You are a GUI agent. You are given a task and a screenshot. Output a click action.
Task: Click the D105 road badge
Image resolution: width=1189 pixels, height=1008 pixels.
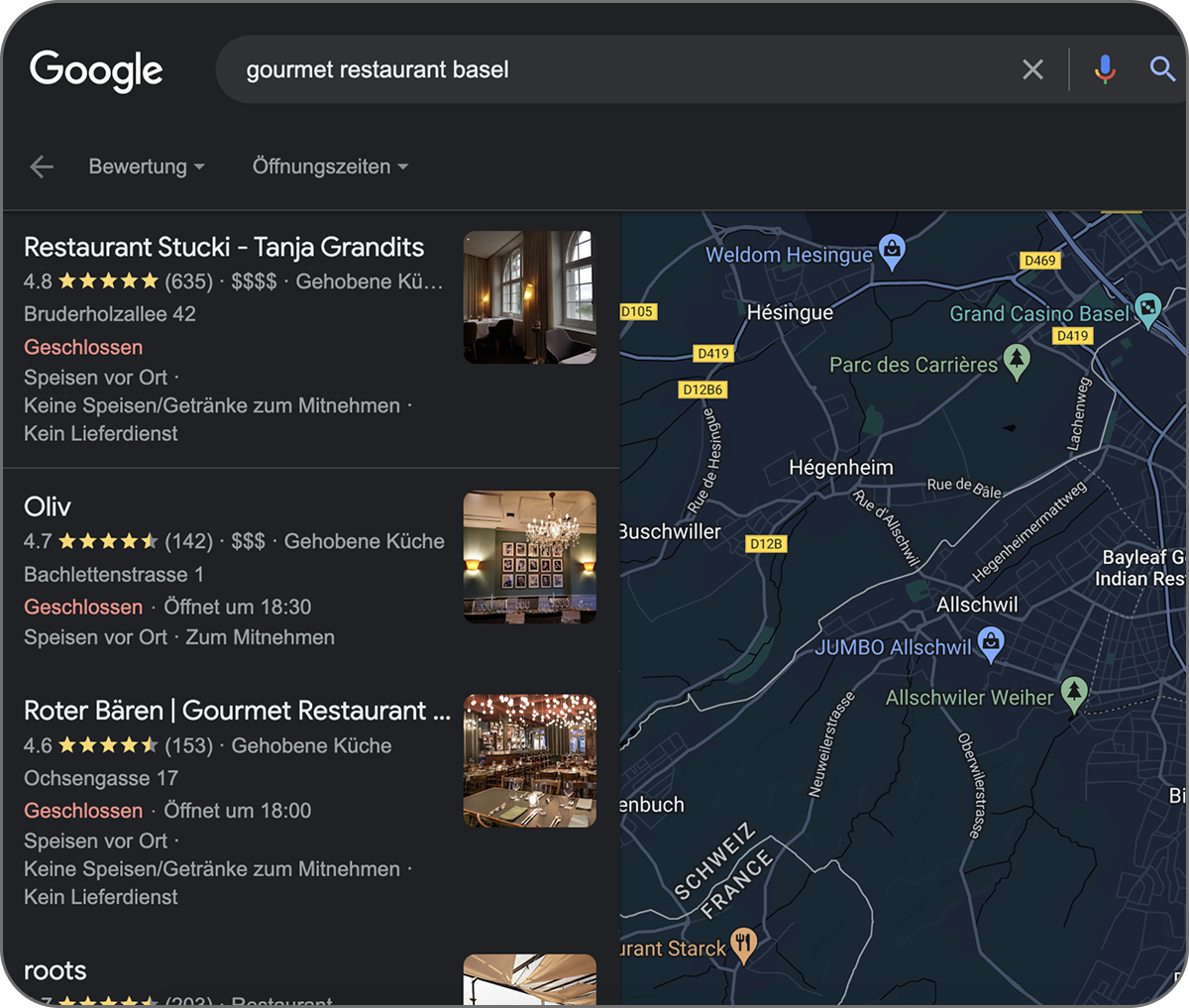point(638,311)
